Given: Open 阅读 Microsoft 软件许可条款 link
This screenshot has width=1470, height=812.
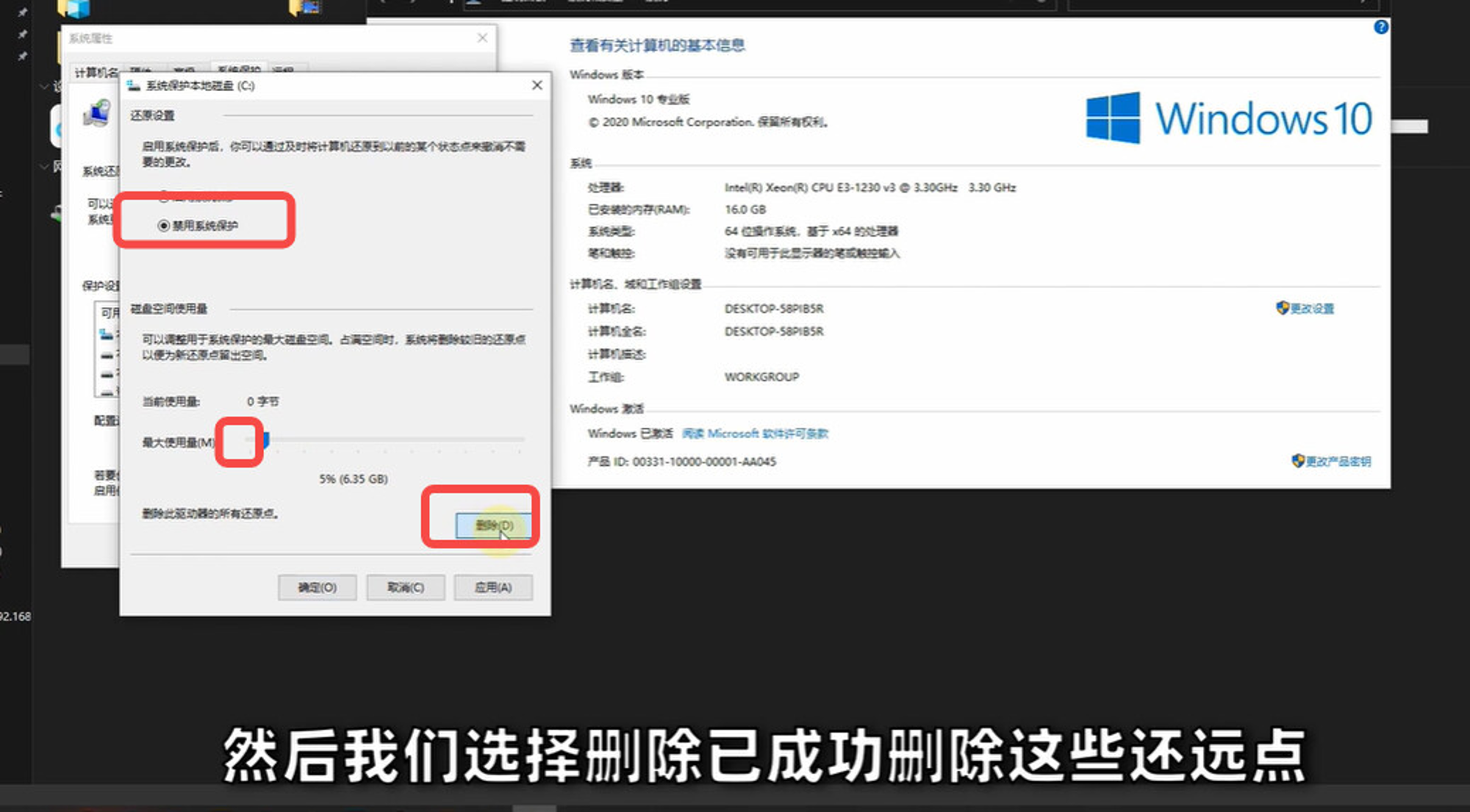Looking at the screenshot, I should (755, 434).
